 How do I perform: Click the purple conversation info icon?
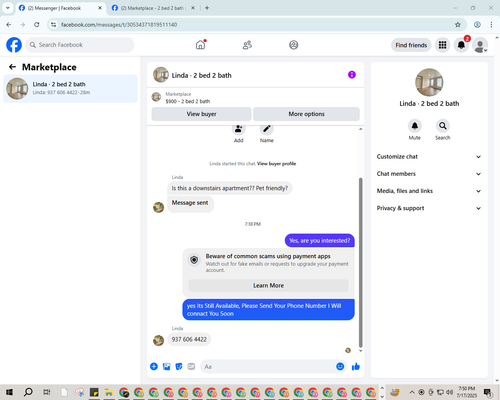pos(352,75)
